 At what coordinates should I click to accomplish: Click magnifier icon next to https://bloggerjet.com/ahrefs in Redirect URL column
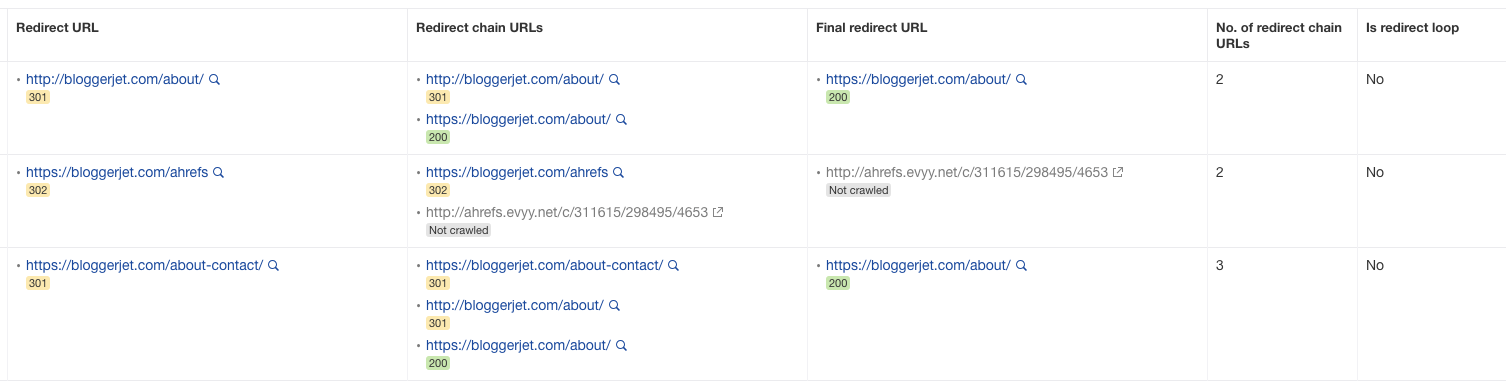[219, 172]
